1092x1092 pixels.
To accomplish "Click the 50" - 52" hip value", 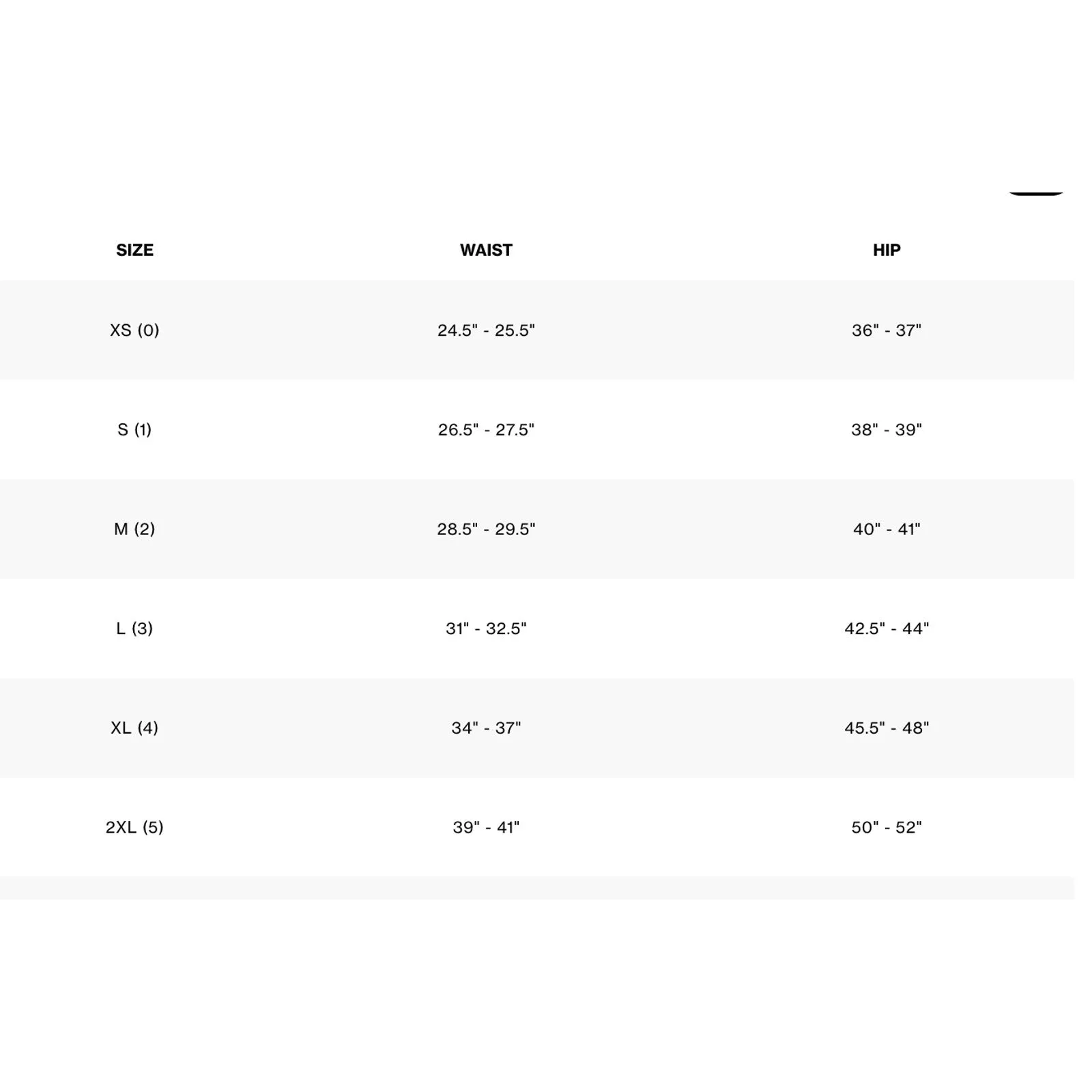I will [887, 827].
